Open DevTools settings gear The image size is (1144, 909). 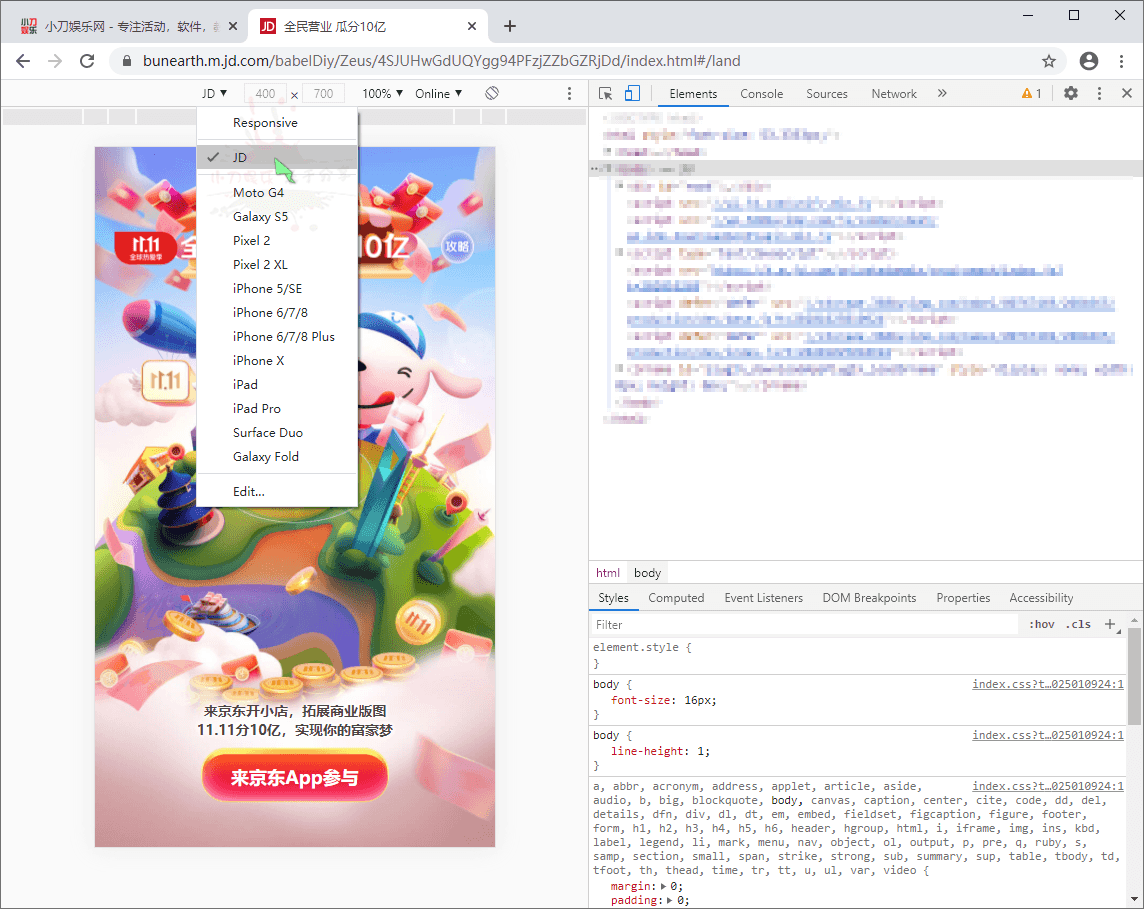1071,93
